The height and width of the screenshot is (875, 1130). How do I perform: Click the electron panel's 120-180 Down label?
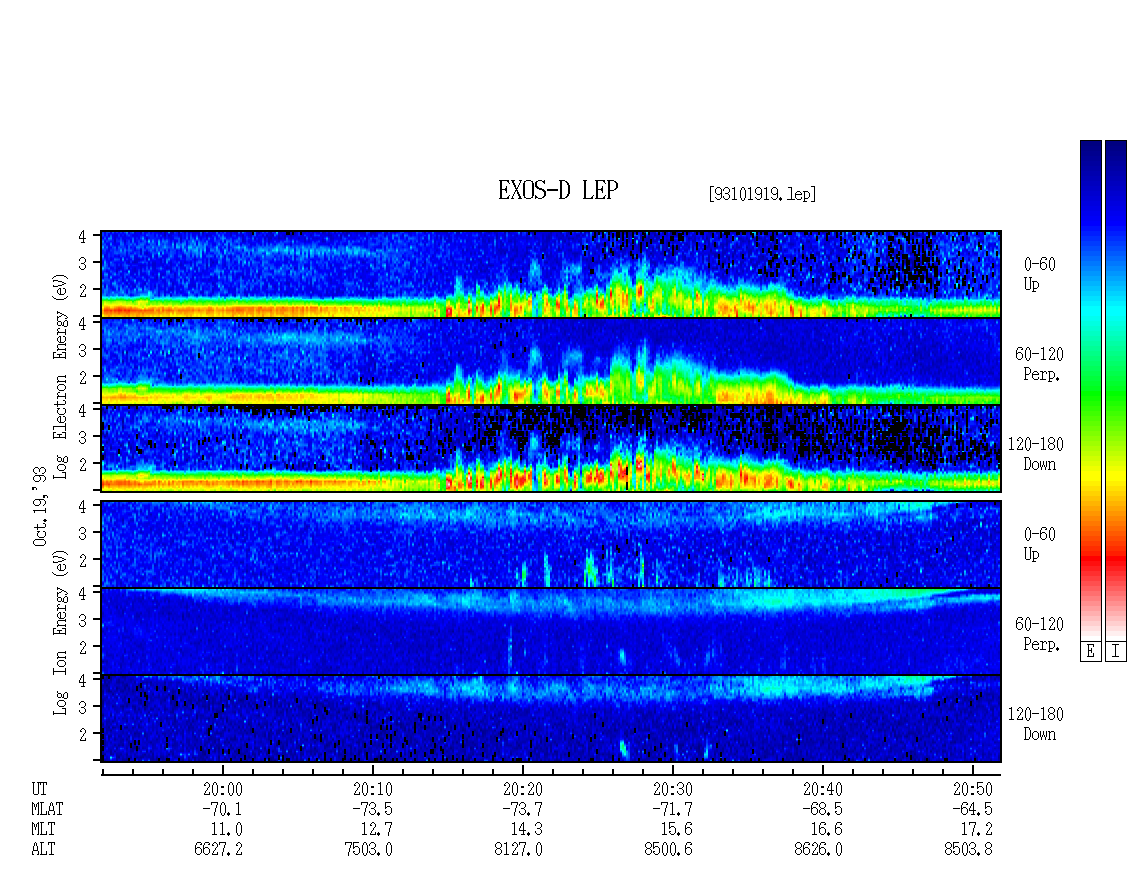coord(1036,454)
